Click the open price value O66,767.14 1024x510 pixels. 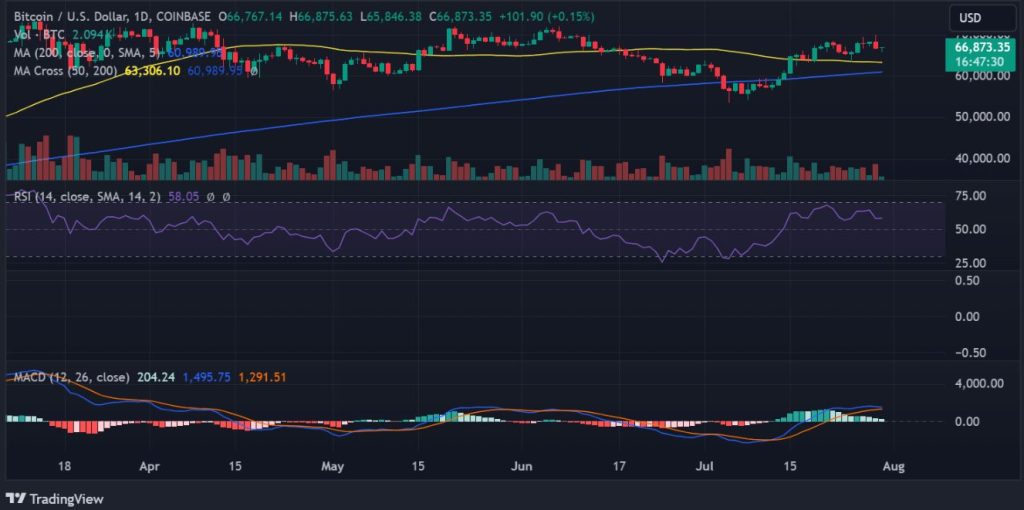[x=252, y=16]
